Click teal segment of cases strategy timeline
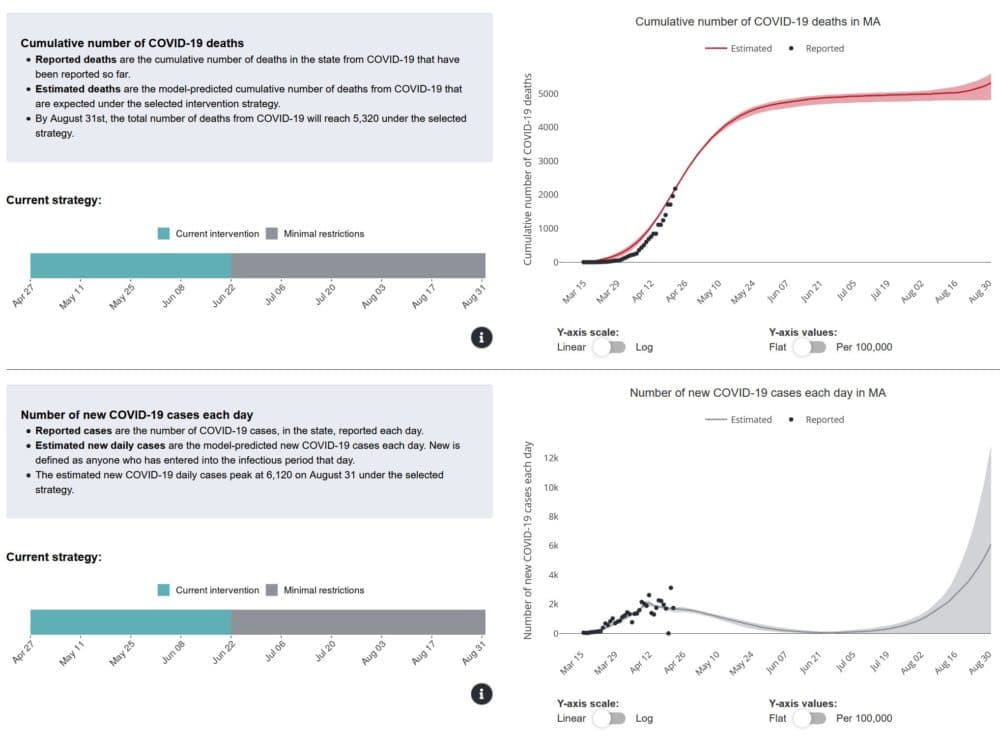This screenshot has width=1000, height=737. [x=131, y=622]
